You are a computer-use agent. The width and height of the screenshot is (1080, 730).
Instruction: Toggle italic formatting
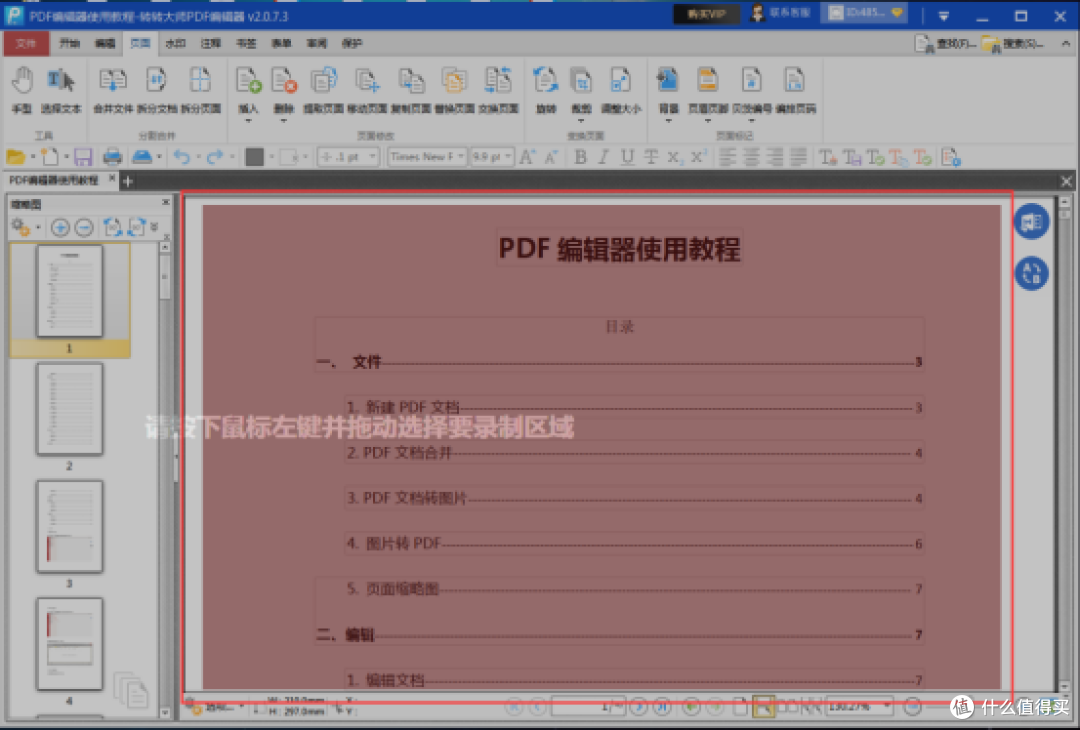(603, 158)
